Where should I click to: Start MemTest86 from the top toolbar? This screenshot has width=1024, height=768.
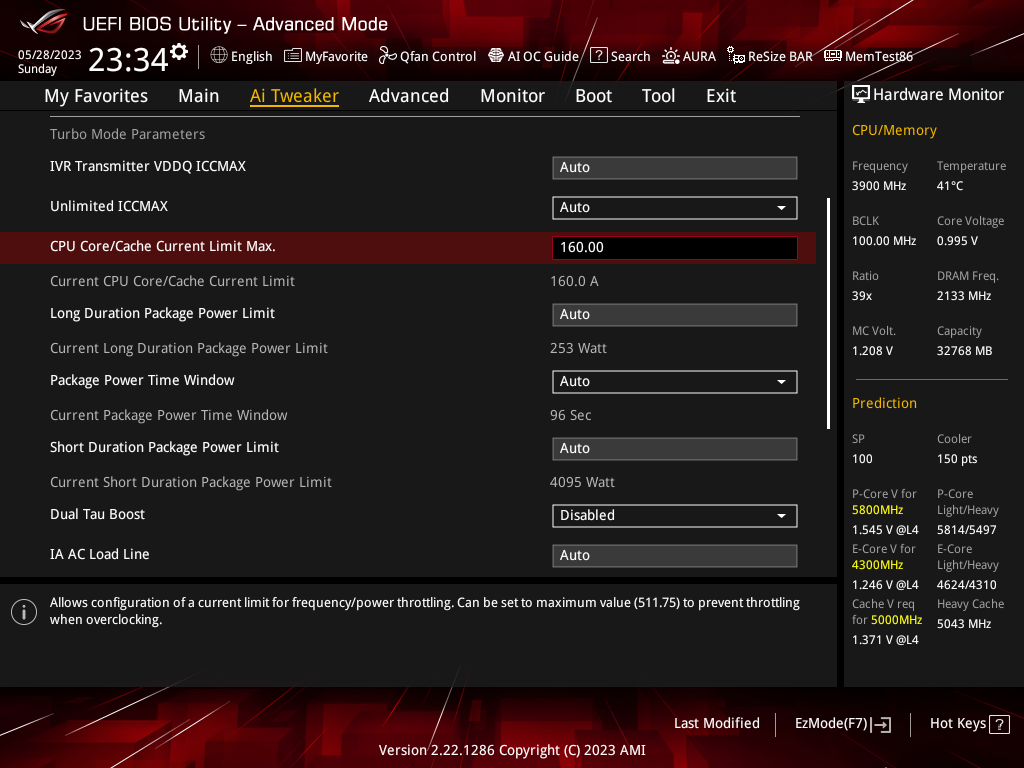832,56
